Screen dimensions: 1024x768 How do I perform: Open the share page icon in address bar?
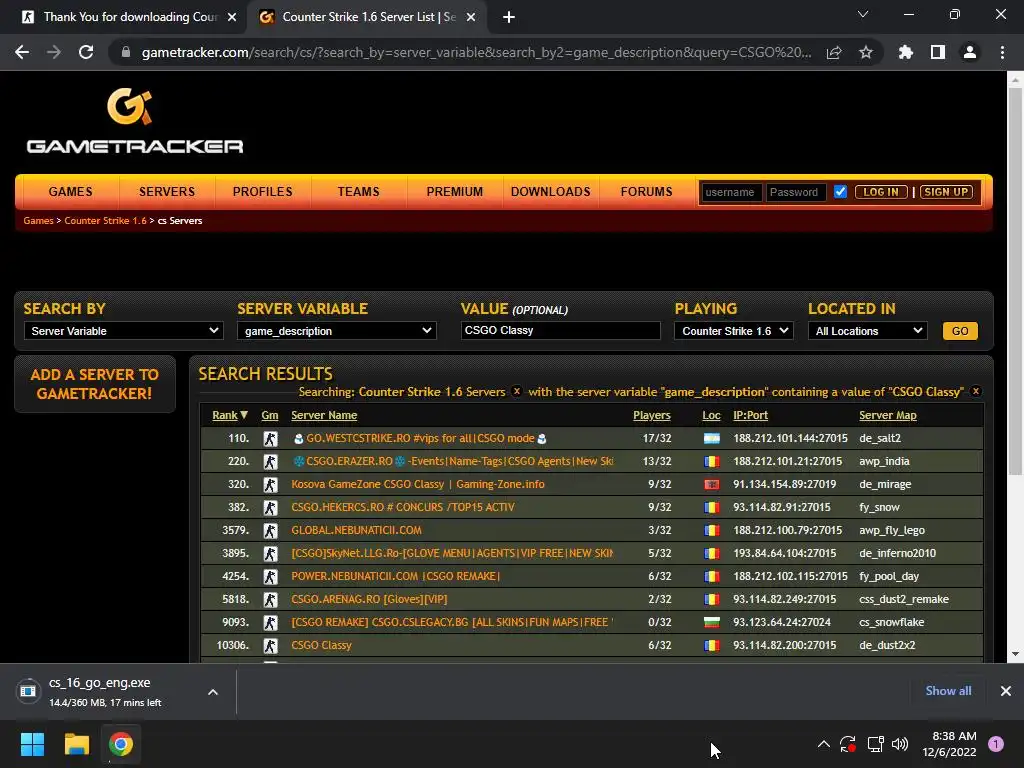coord(834,52)
